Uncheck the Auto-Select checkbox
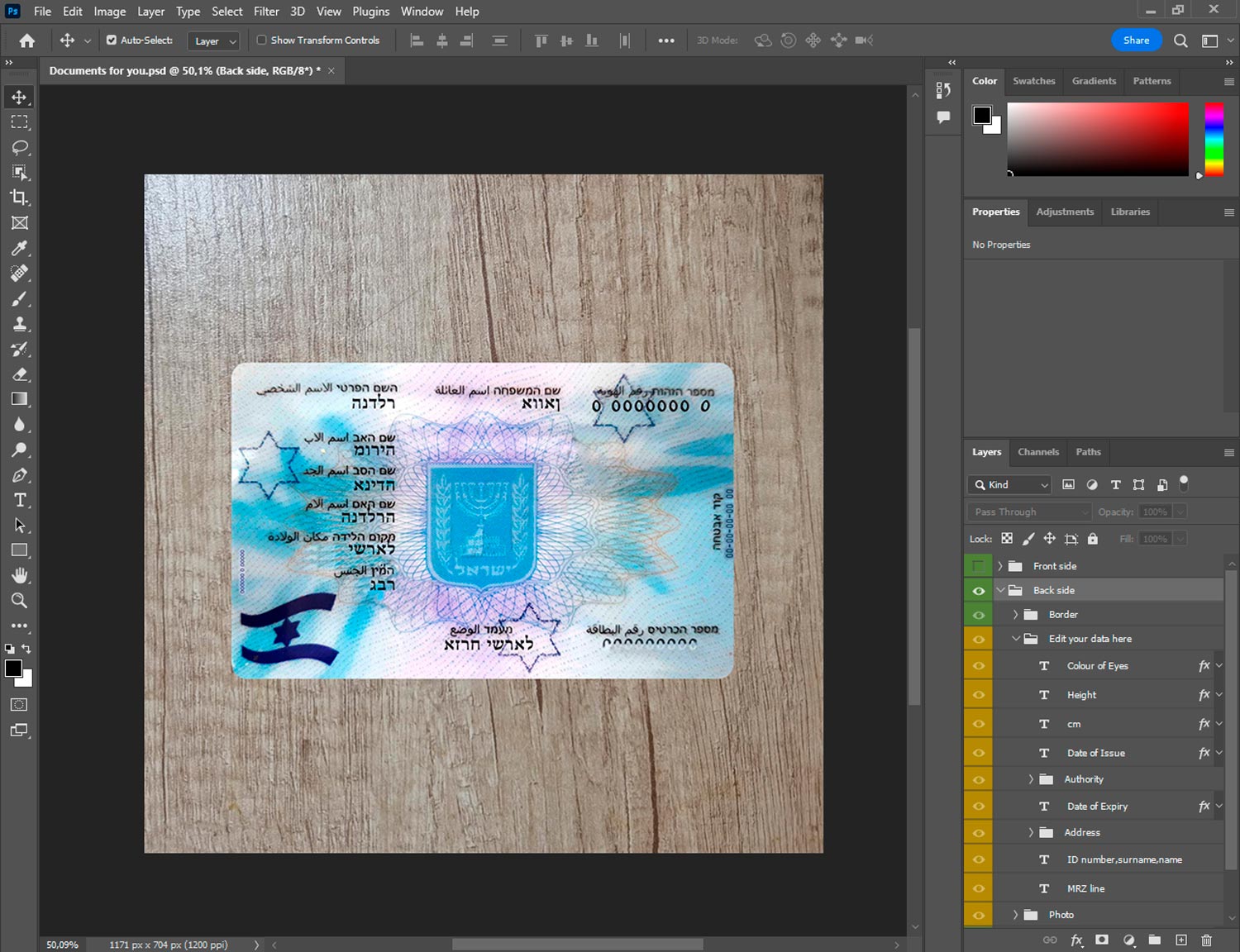The width and height of the screenshot is (1240, 952). (112, 40)
